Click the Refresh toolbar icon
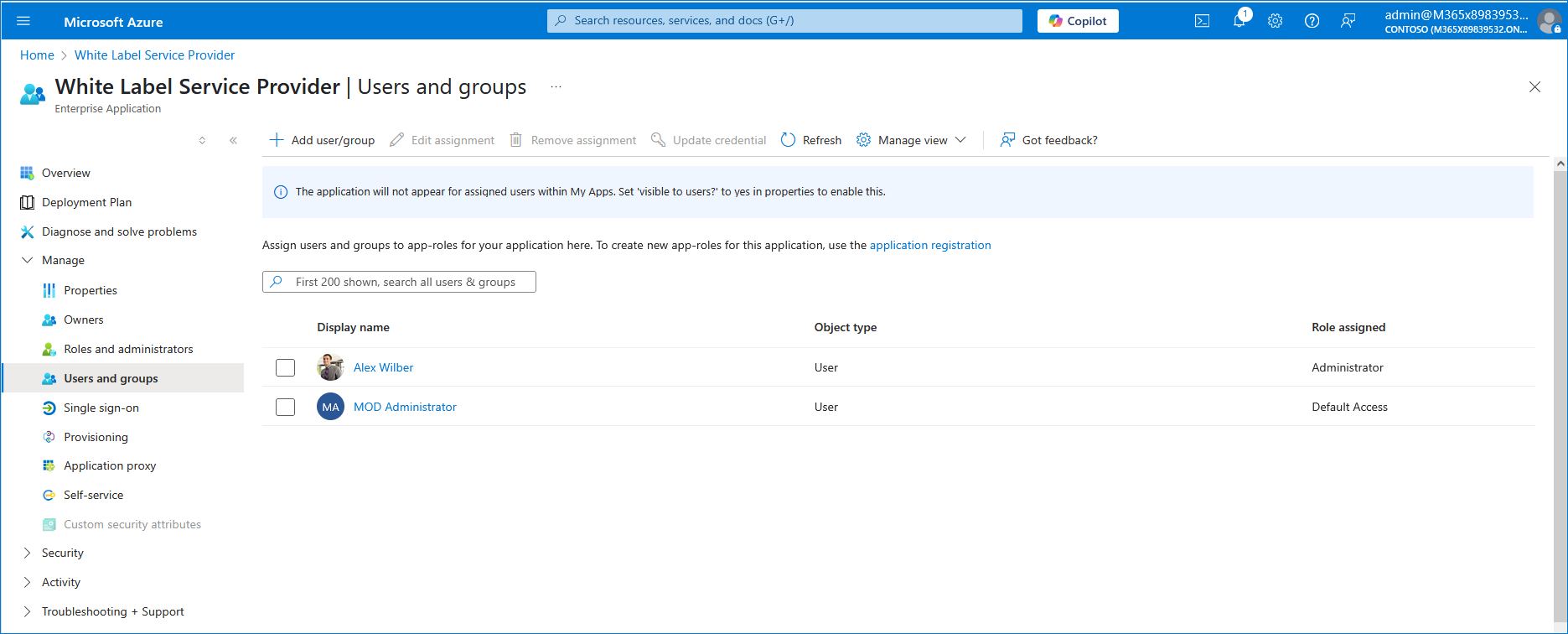This screenshot has height=634, width=1568. pos(788,140)
